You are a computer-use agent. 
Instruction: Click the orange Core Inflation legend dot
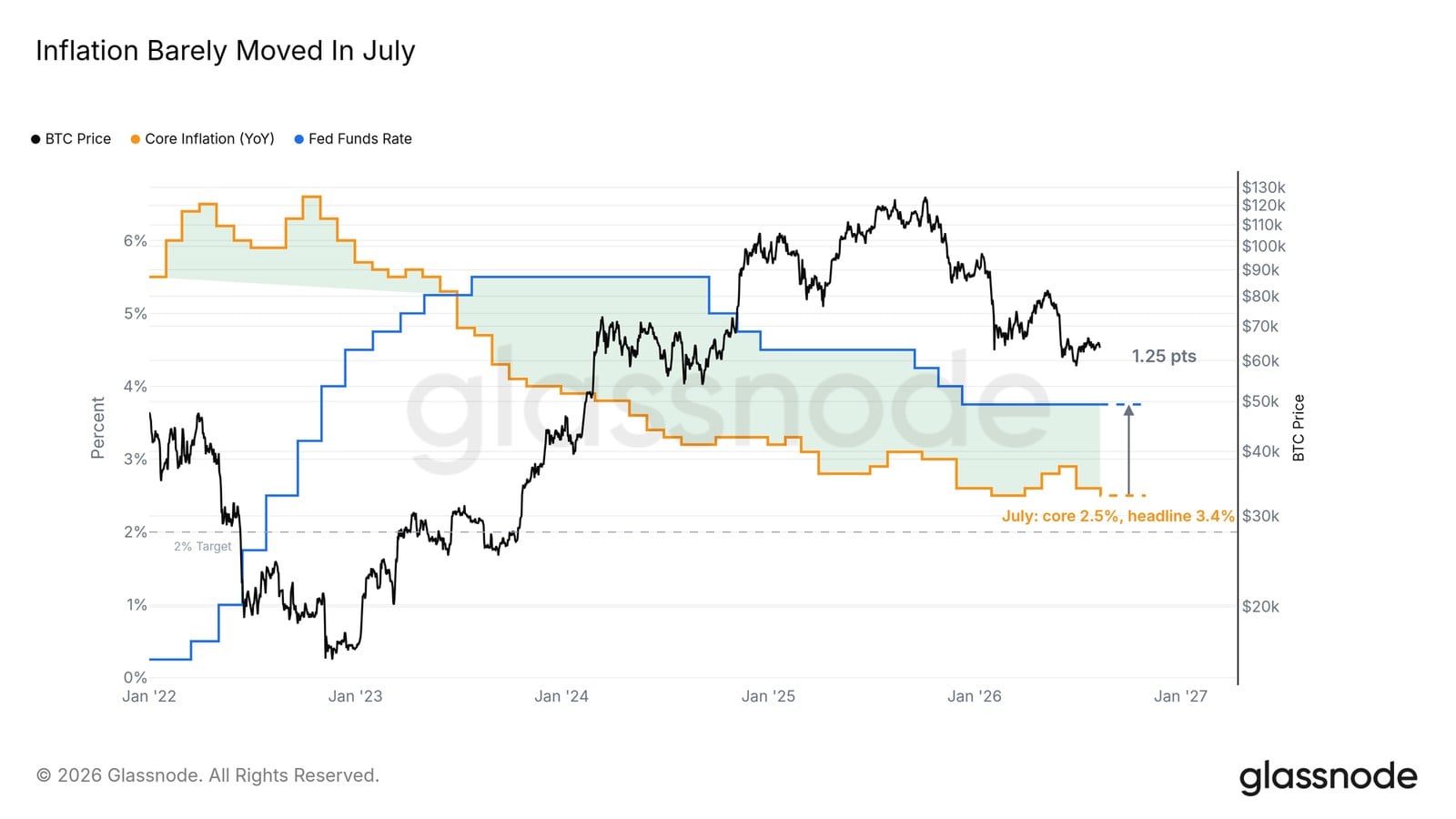[136, 139]
